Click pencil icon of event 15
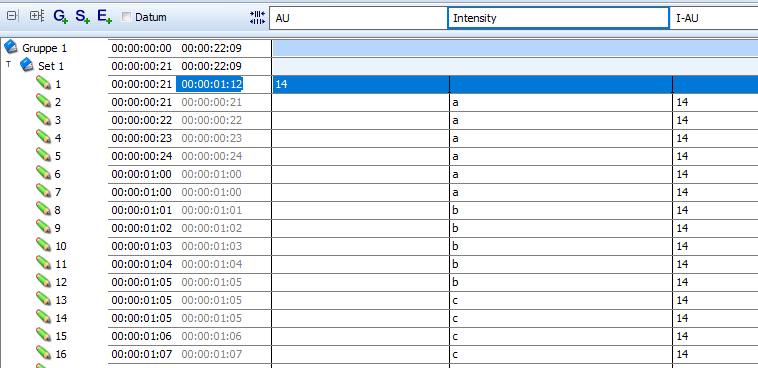 click(x=44, y=335)
